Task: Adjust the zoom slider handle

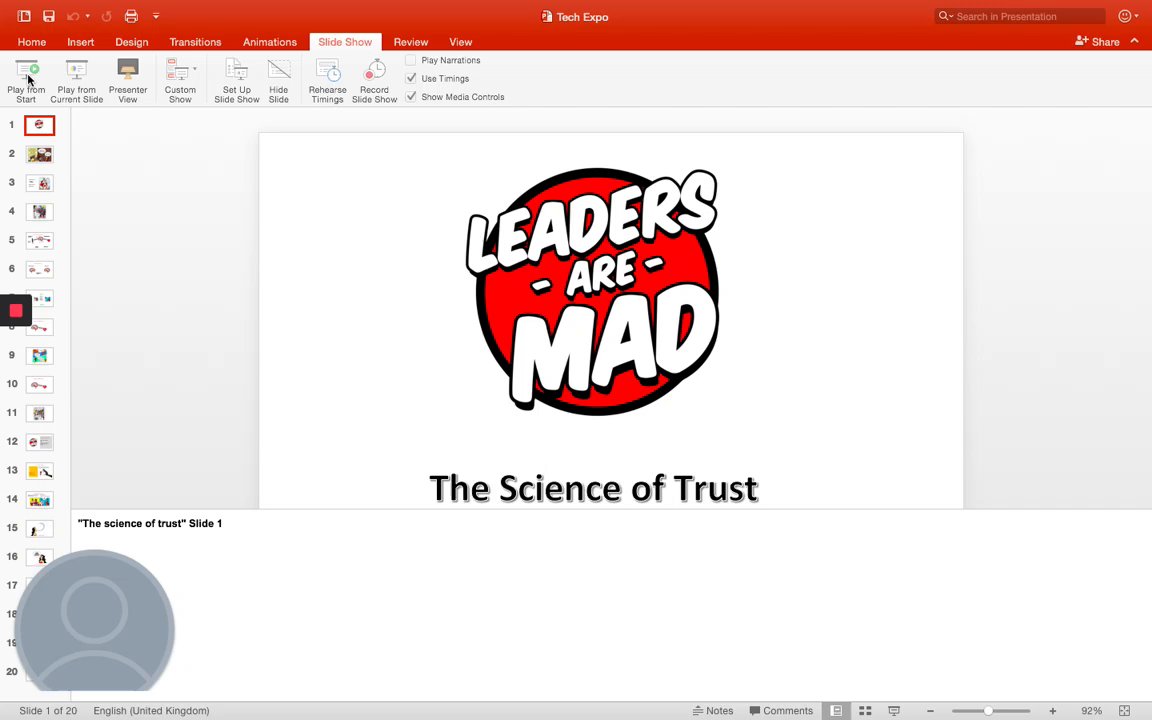Action: pos(988,711)
